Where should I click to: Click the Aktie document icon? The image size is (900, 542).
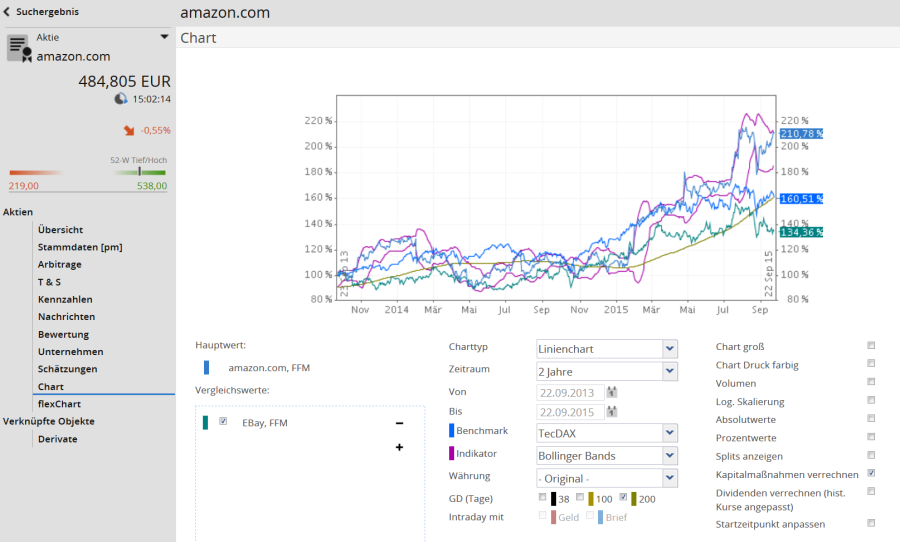tap(19, 48)
